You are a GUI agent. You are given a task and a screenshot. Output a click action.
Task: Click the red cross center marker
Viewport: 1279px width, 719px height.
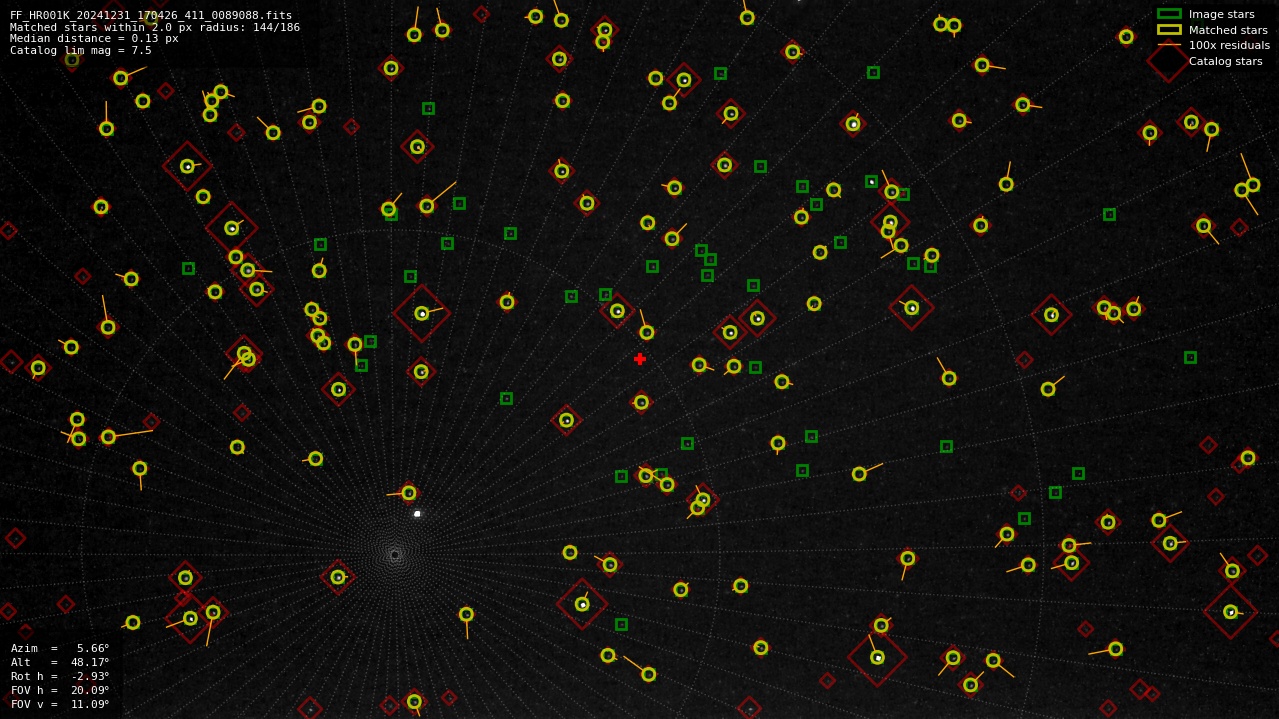[x=640, y=359]
